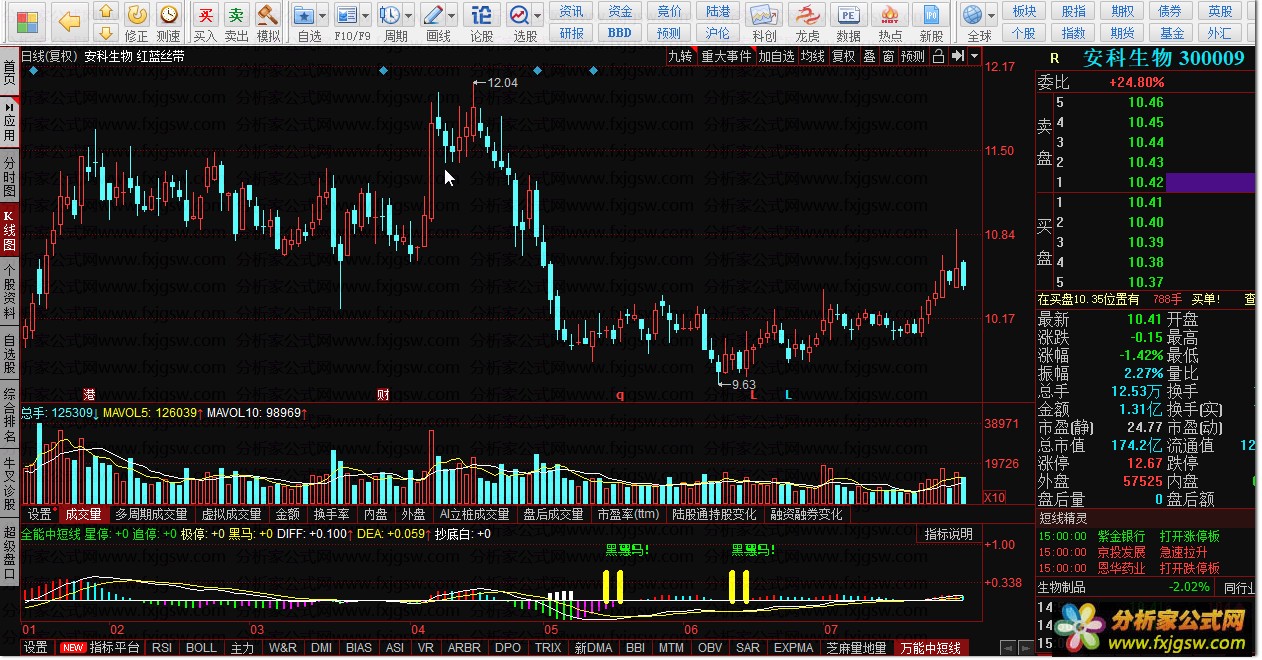Viewport: 1262px width, 660px height.
Task: Select the RSI indicator tab
Action: click(x=162, y=648)
